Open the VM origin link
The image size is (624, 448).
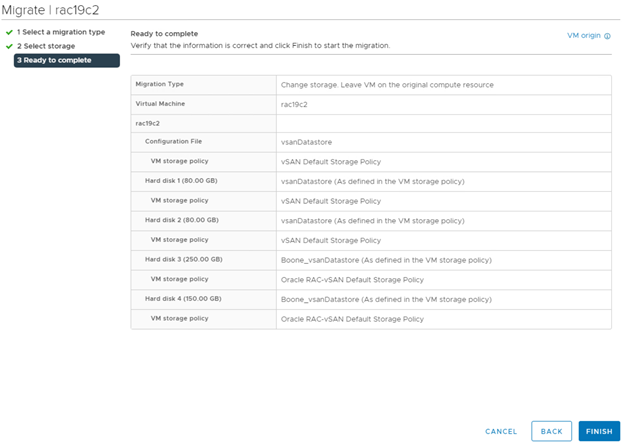(584, 35)
